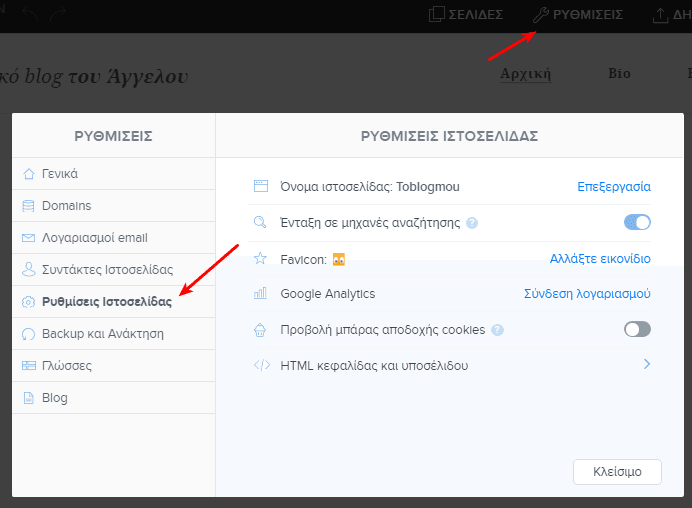Image resolution: width=692 pixels, height=508 pixels.
Task: Click the envelope icon for Λογαριασμοί email
Action: pos(28,238)
